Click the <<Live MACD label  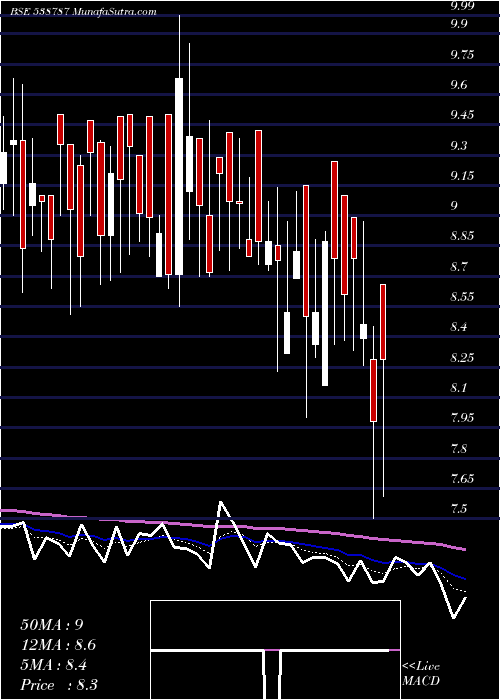tap(421, 673)
